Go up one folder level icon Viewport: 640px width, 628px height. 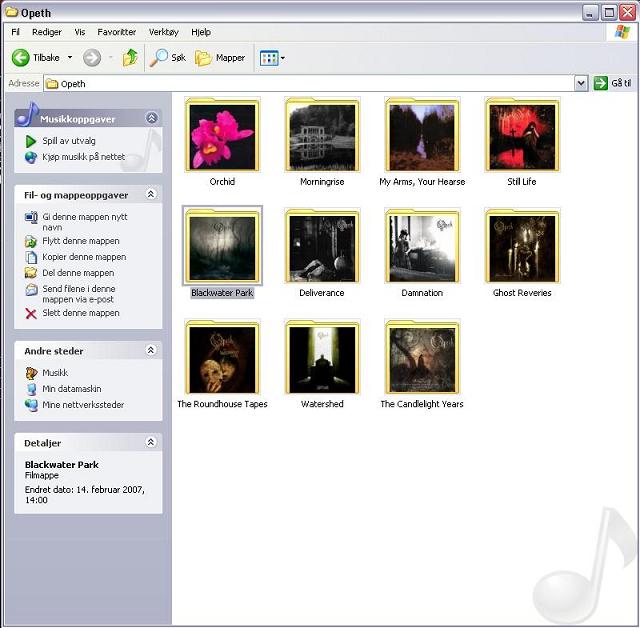click(x=130, y=58)
